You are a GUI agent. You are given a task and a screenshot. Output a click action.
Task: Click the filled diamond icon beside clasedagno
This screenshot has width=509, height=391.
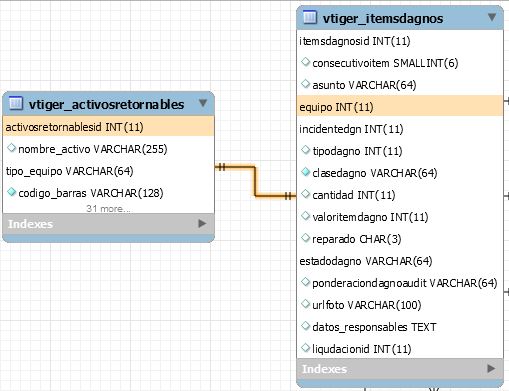(x=305, y=172)
